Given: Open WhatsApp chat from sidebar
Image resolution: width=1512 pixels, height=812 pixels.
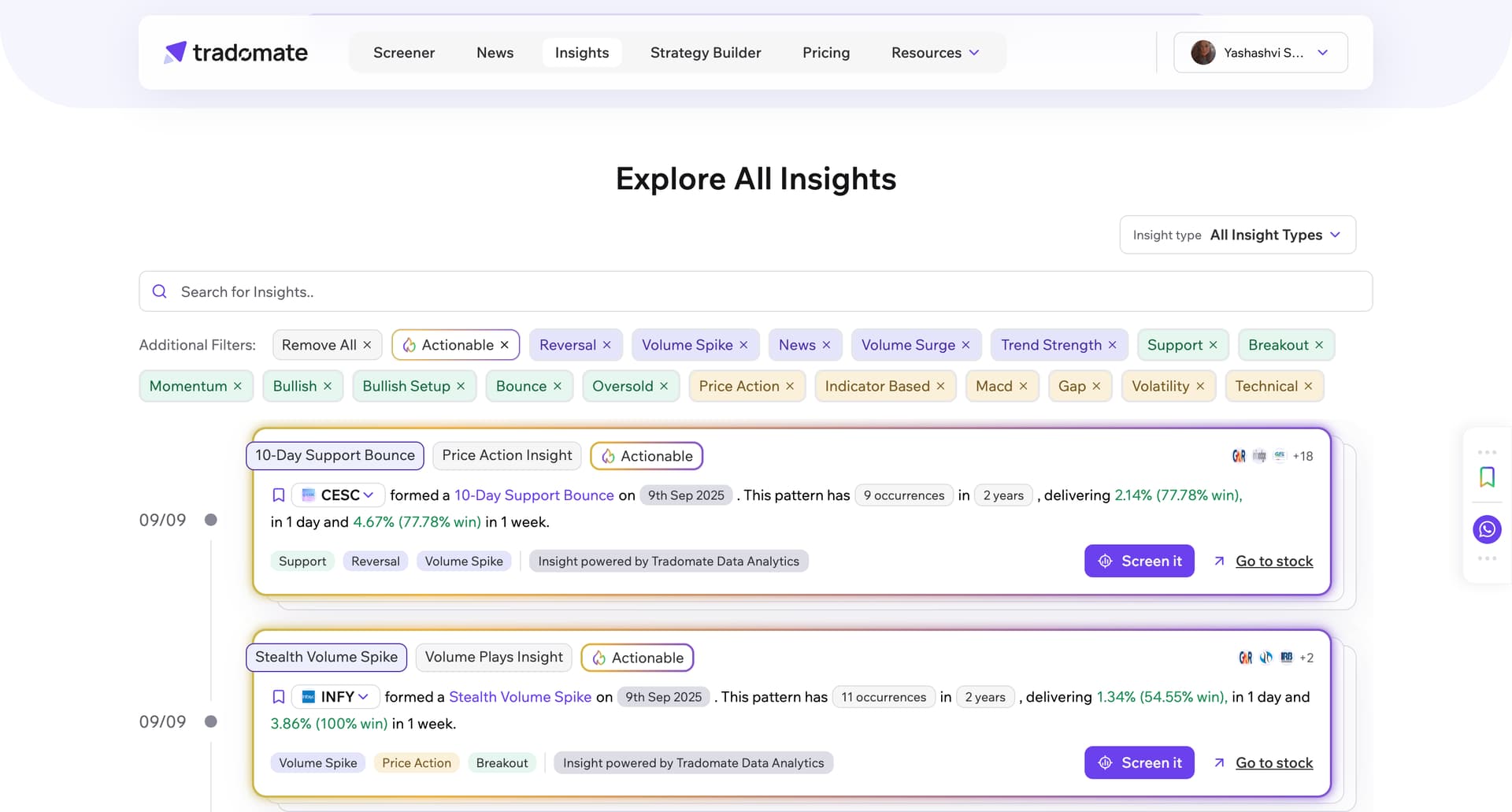Looking at the screenshot, I should [1487, 529].
